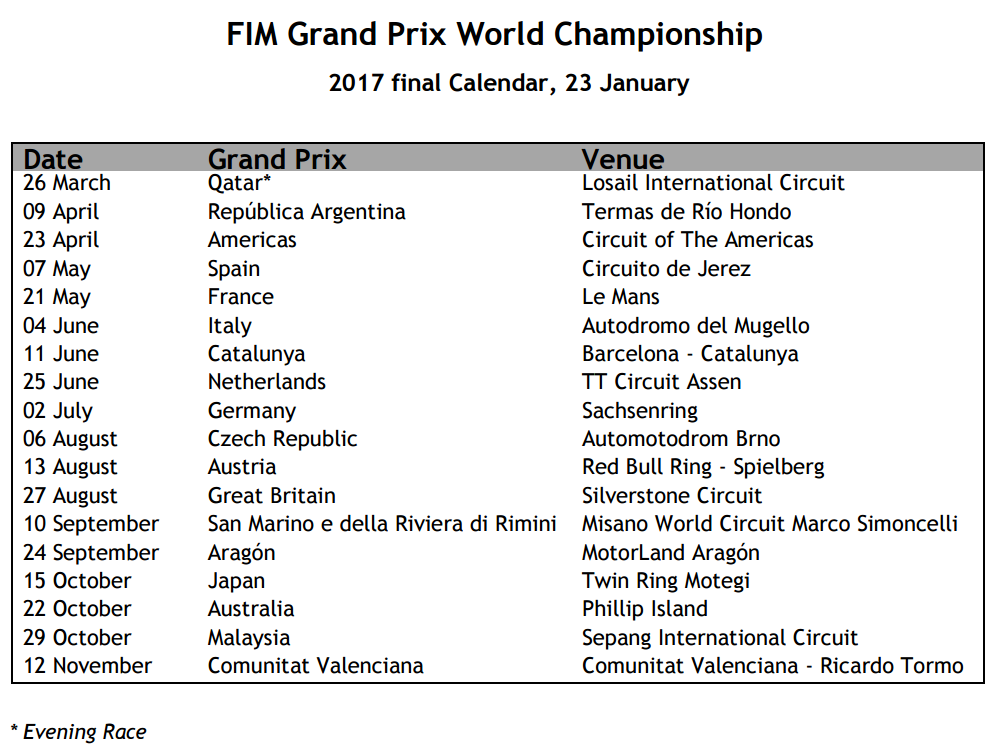Click the Circuito de Jerez venue text

tap(666, 269)
